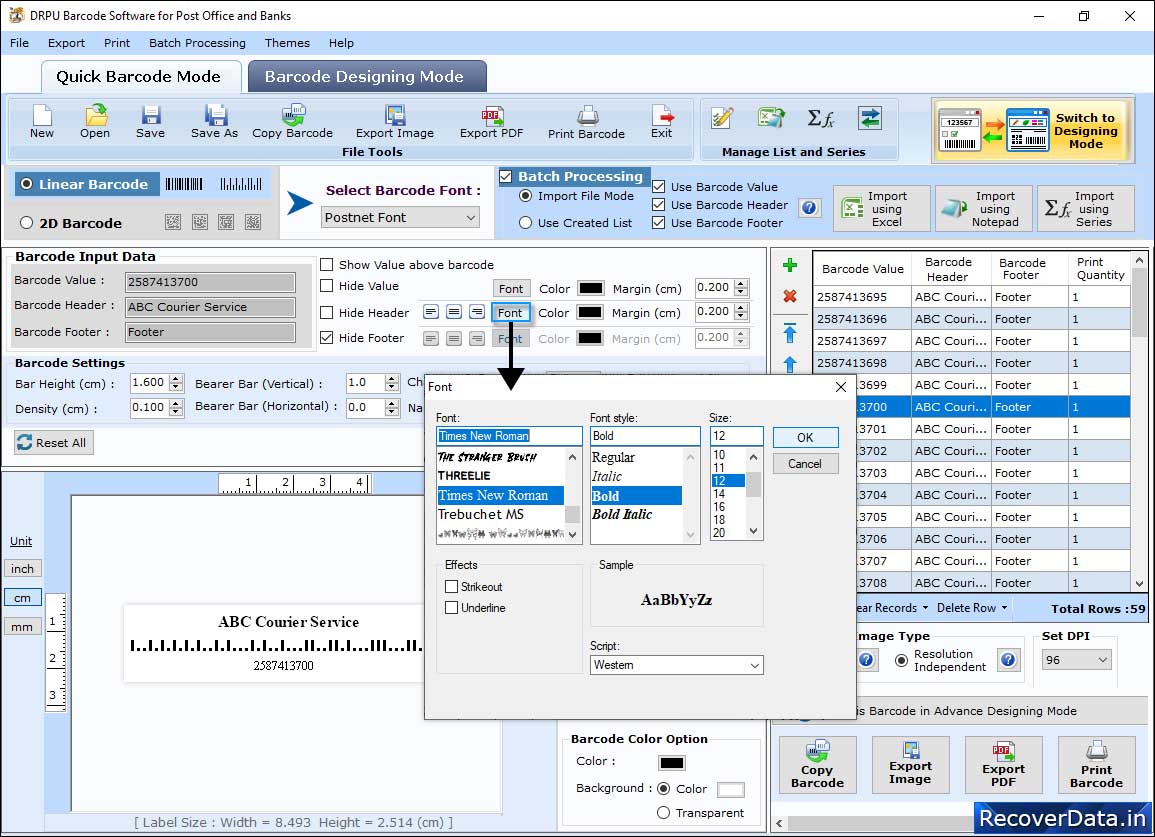The width and height of the screenshot is (1155, 837).
Task: Click the value Color swatch
Action: tap(591, 288)
